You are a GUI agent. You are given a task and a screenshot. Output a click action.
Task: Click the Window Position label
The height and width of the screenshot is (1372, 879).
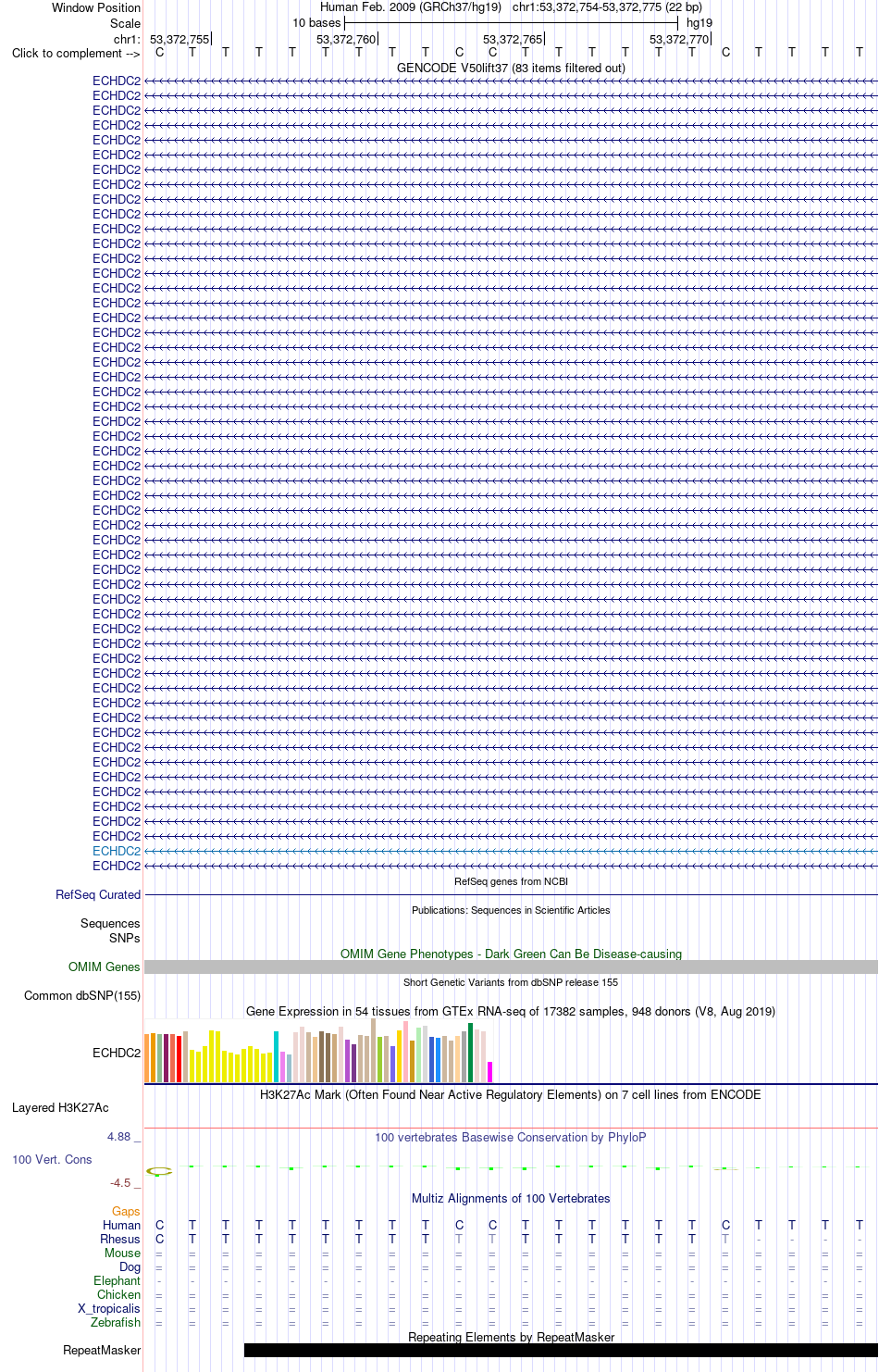pos(96,7)
